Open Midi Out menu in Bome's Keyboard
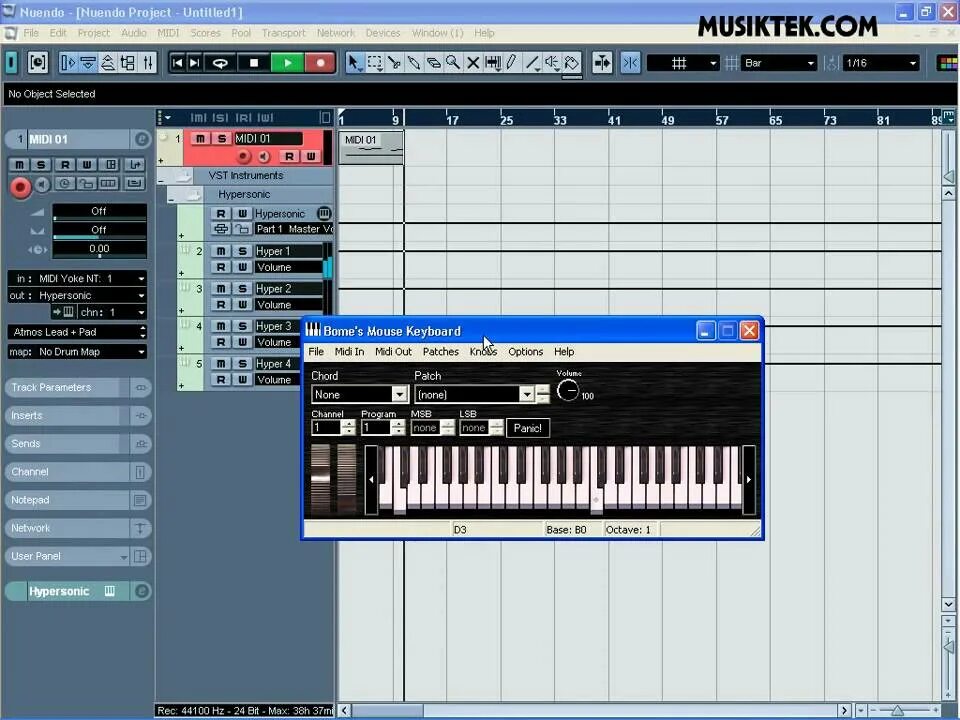Screen dimensions: 960x720 pyautogui.click(x=393, y=351)
